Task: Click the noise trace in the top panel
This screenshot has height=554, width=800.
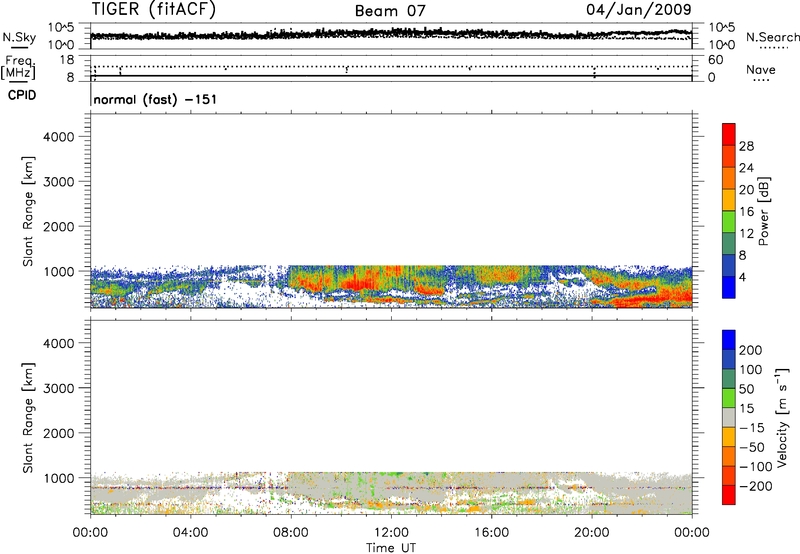Action: click(391, 34)
